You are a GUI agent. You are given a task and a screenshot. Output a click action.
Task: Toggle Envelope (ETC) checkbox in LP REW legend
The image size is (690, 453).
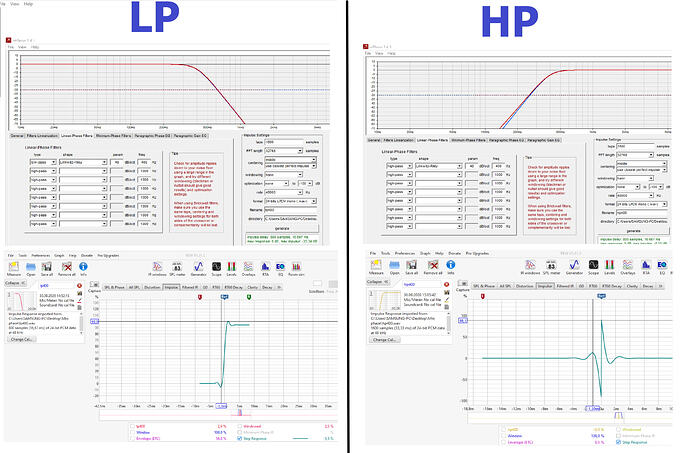tap(132, 438)
